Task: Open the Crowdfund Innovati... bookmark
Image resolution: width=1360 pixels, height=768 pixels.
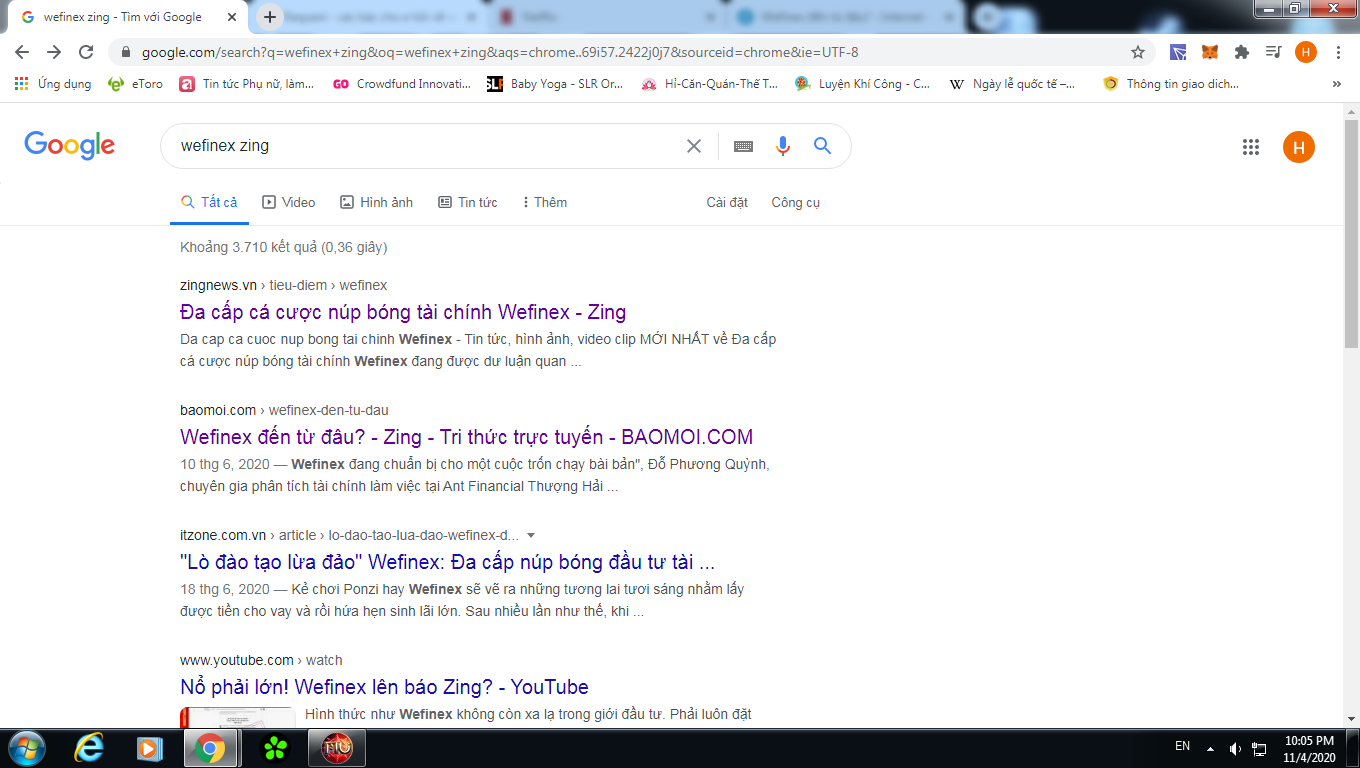Action: [402, 84]
